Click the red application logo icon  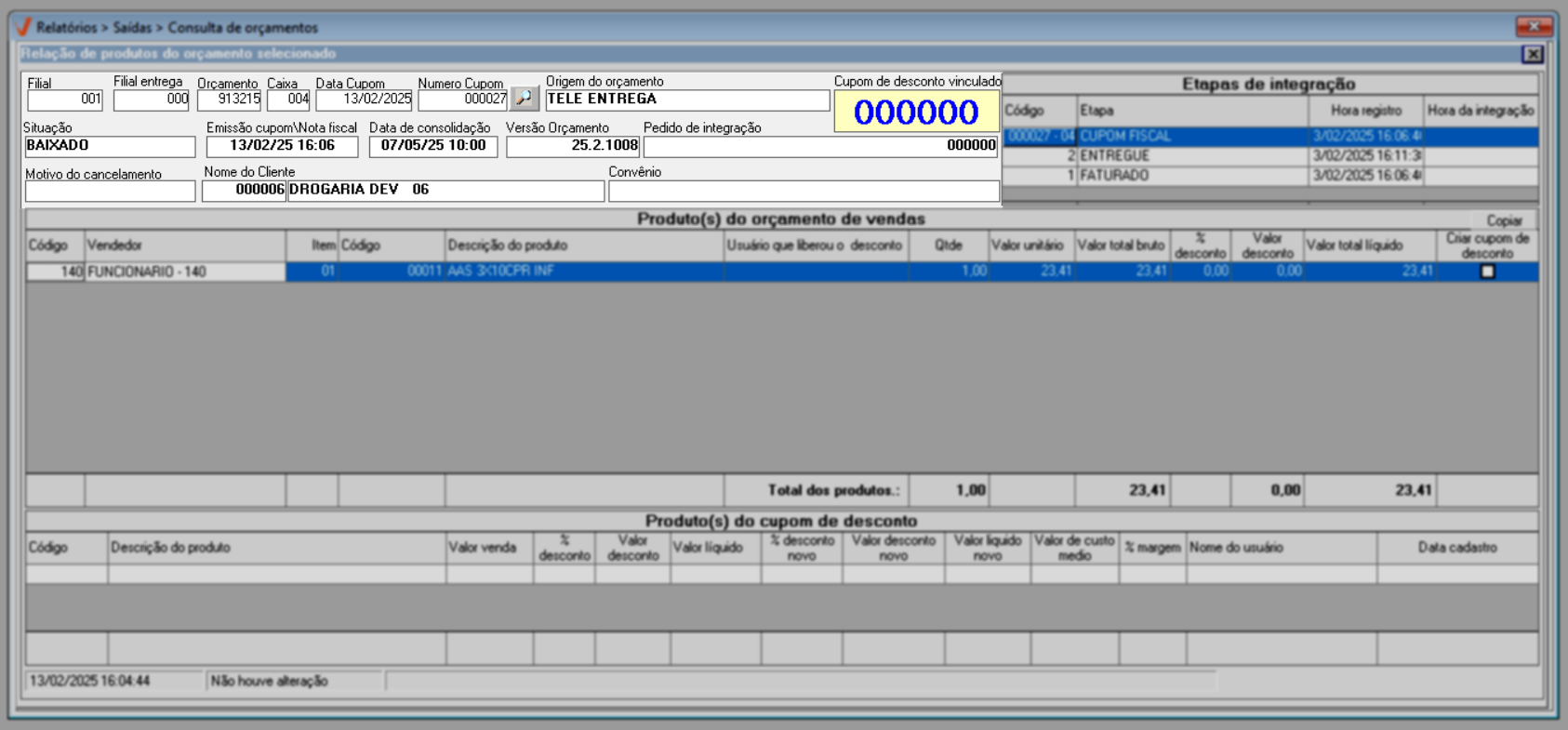click(x=24, y=27)
